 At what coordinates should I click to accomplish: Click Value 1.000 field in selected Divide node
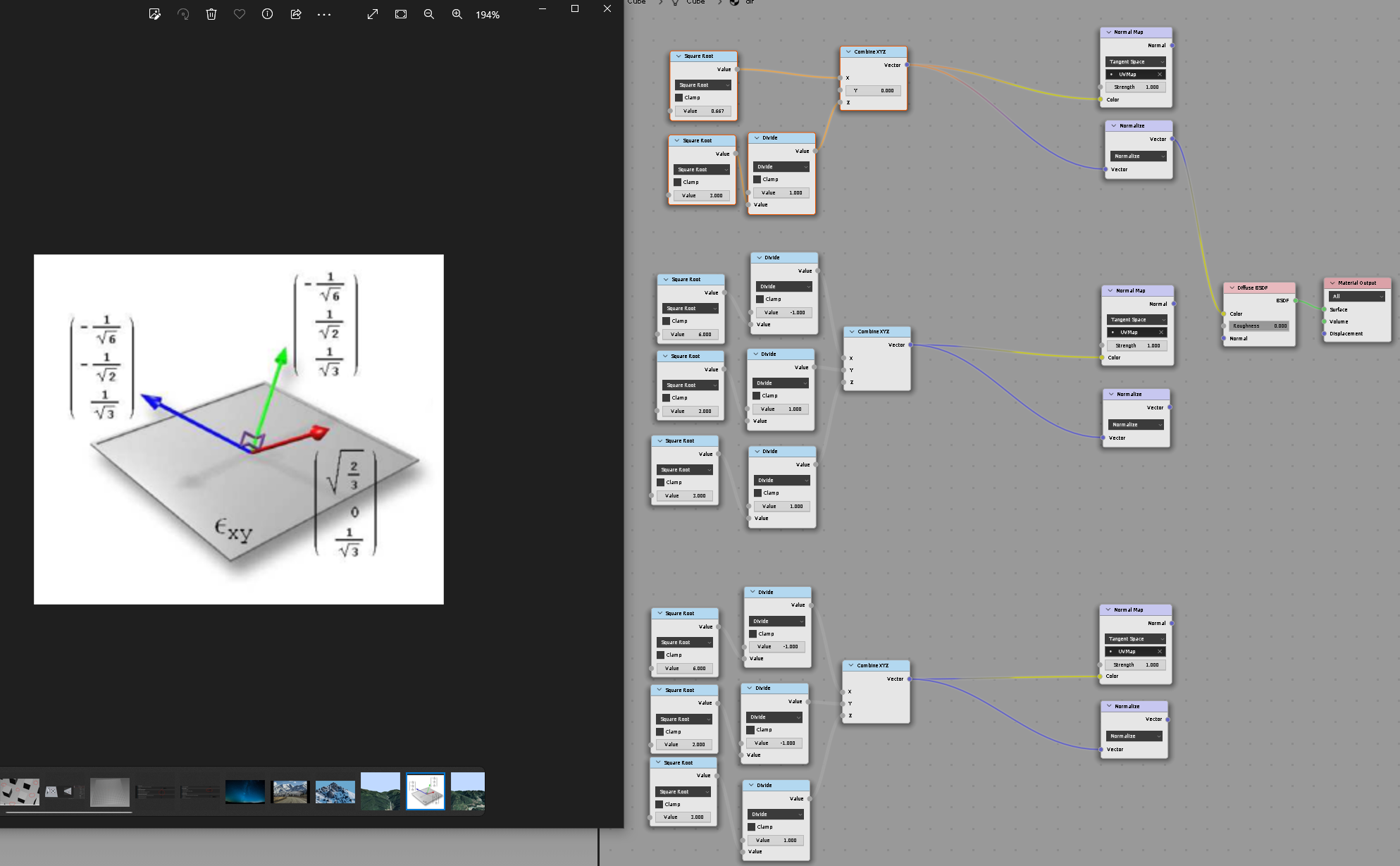click(781, 193)
